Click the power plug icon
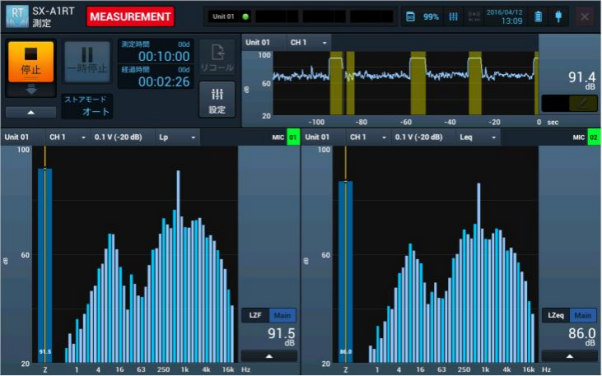This screenshot has height=376, width=602. tap(558, 17)
